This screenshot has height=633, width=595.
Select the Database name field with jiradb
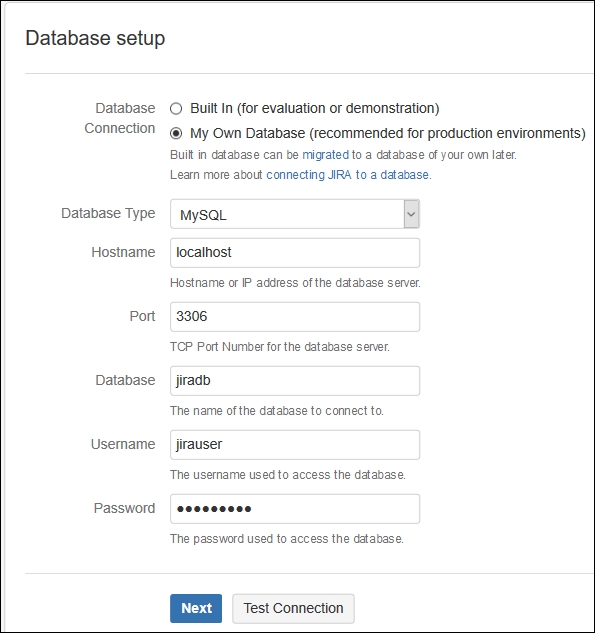click(295, 381)
